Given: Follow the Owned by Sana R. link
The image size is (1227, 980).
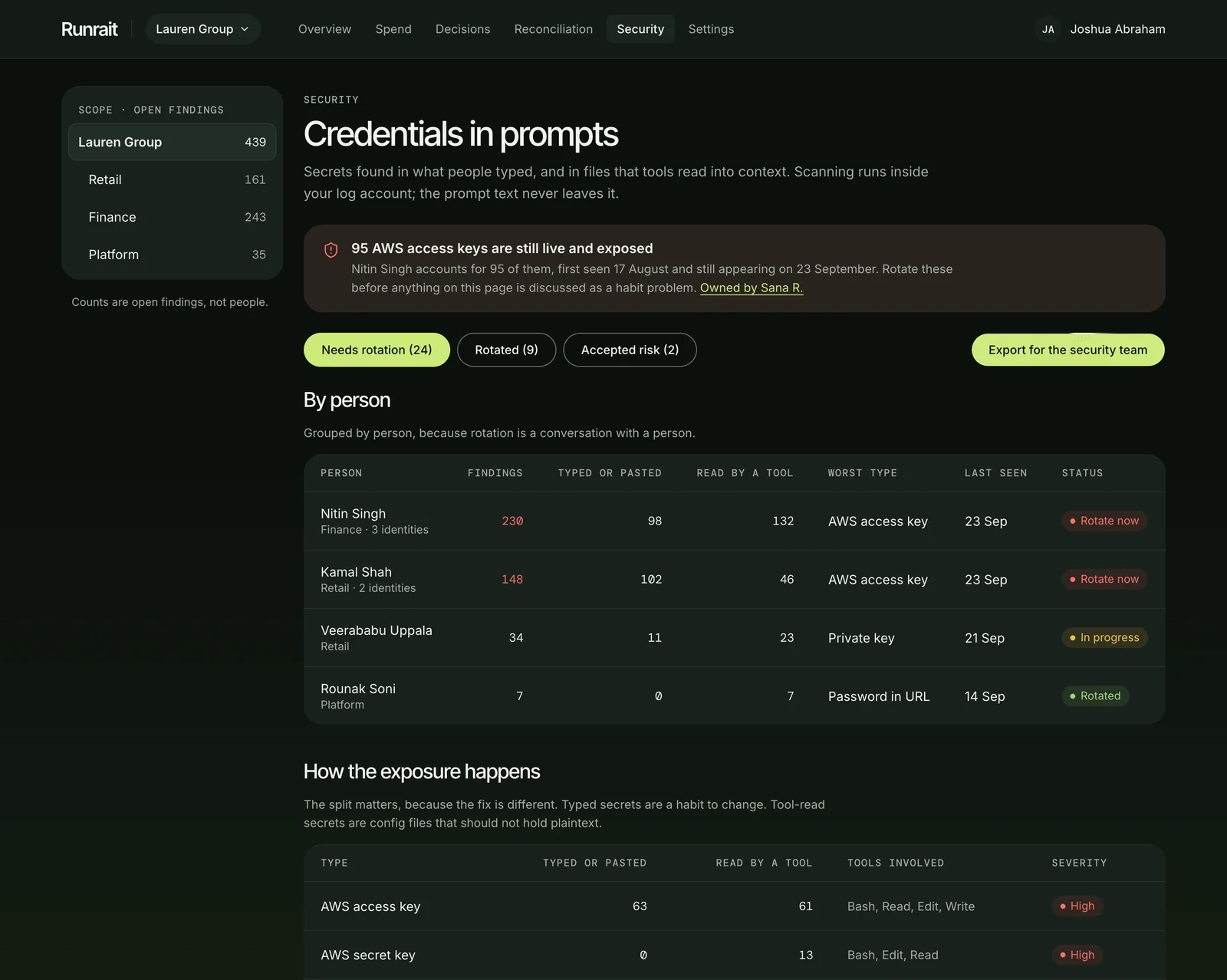Looking at the screenshot, I should [752, 288].
